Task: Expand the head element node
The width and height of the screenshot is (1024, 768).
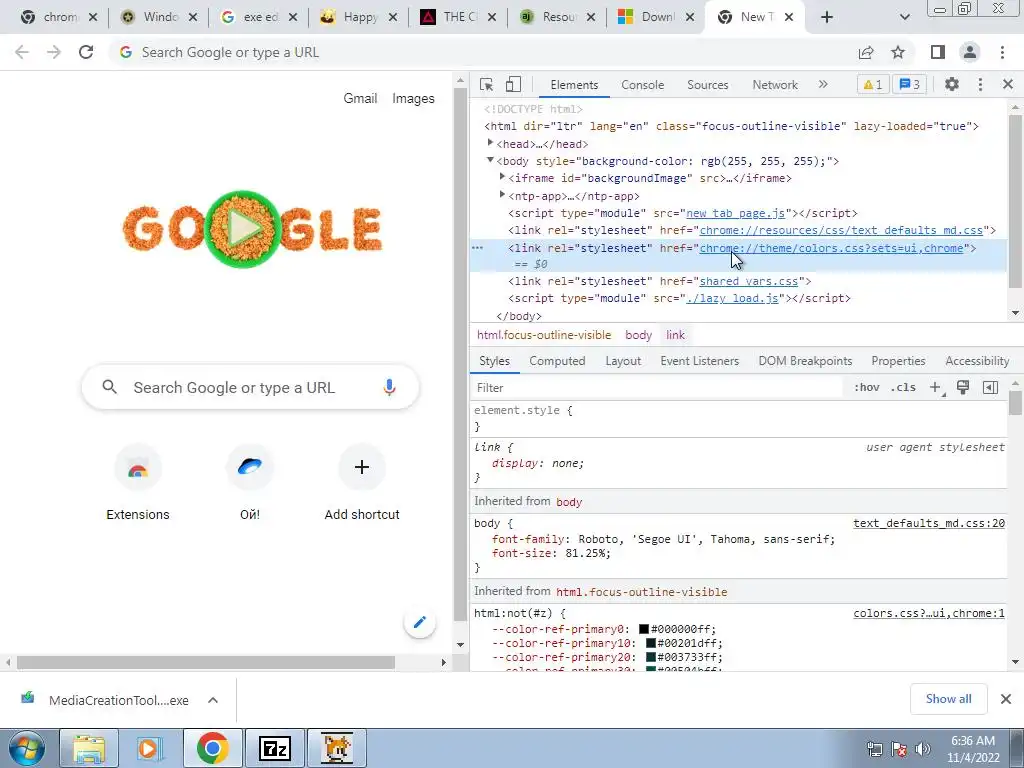Action: [x=490, y=143]
